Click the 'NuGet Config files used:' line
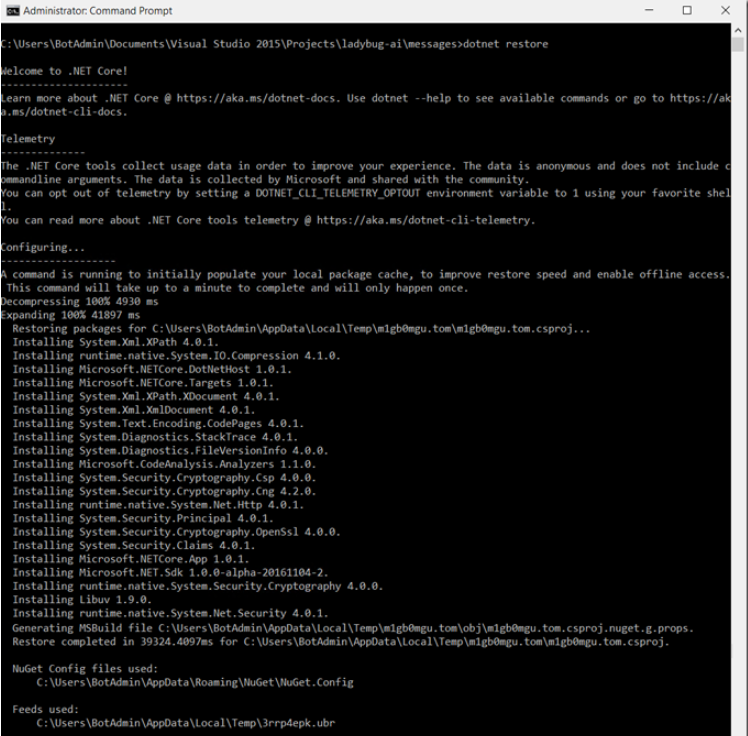The width and height of the screenshot is (748, 736). [85, 669]
